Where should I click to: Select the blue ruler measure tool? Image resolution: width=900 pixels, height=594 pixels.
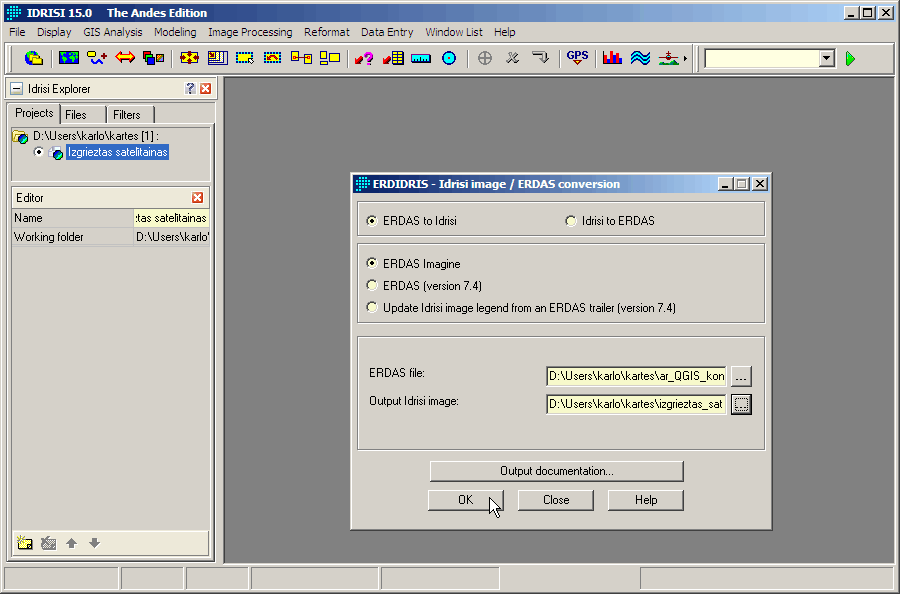pyautogui.click(x=421, y=58)
